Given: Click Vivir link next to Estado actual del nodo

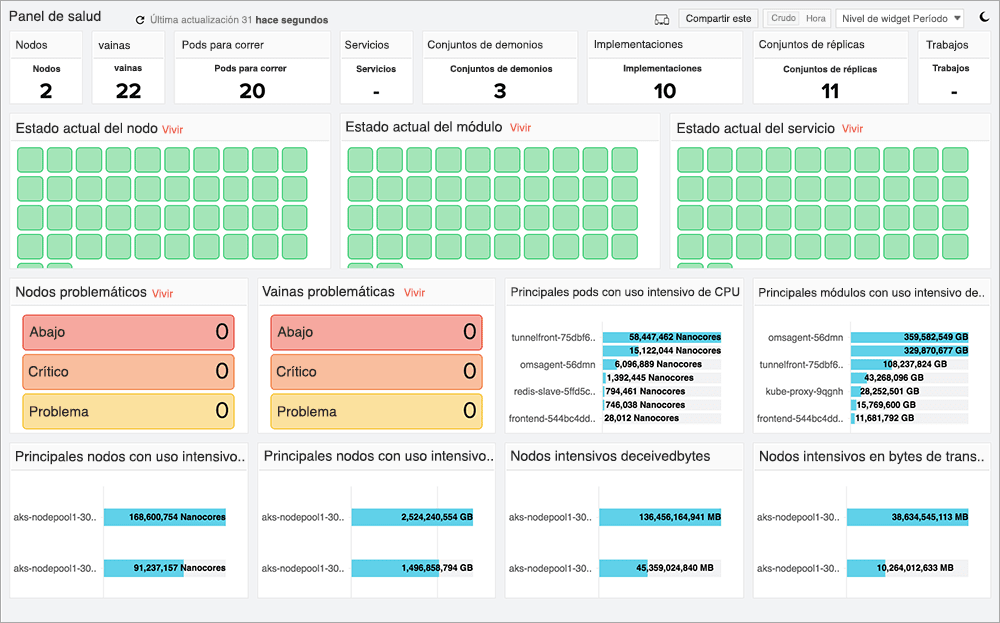Looking at the screenshot, I should point(172,130).
